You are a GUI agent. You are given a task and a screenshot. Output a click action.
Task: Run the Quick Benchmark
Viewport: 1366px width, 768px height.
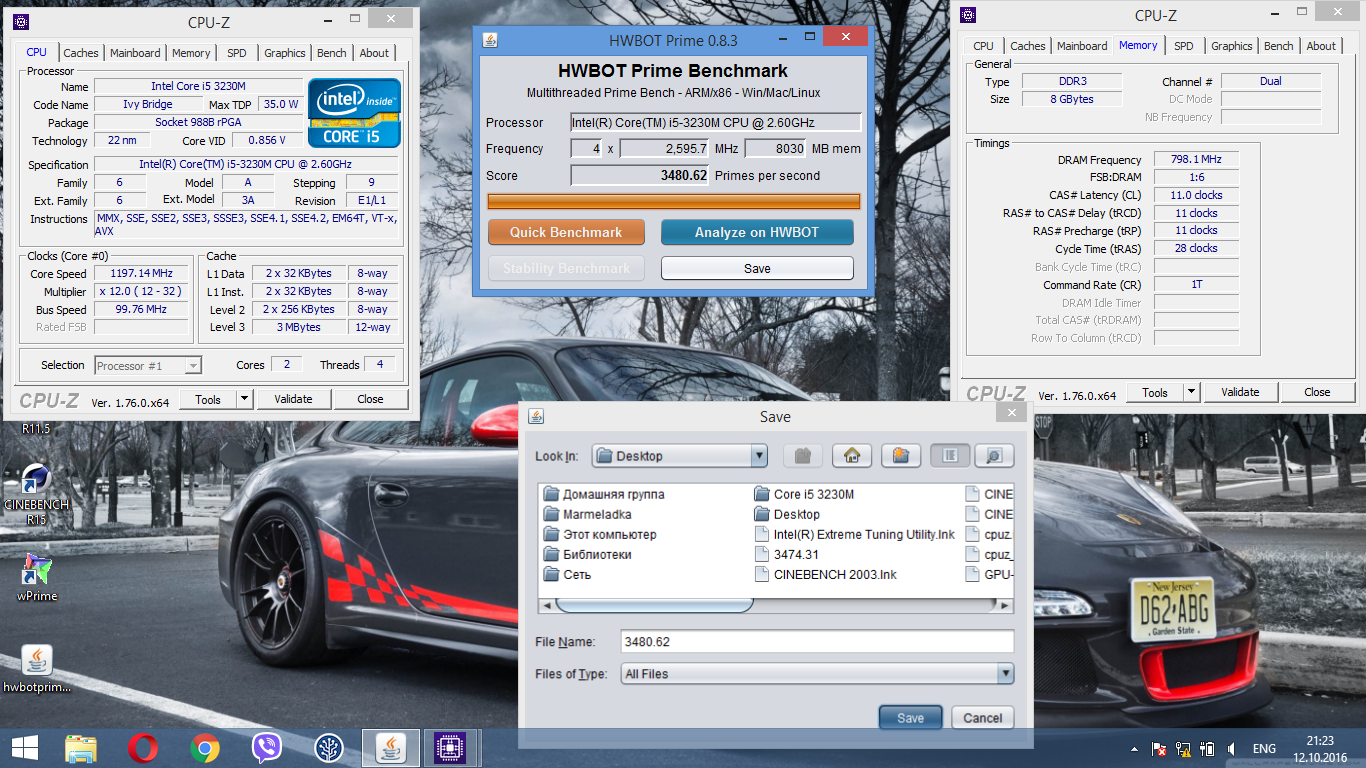(x=565, y=232)
